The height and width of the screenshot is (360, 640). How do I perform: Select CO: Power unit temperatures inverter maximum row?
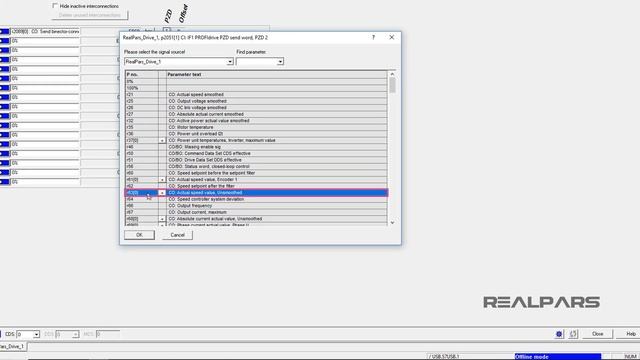tap(256, 140)
